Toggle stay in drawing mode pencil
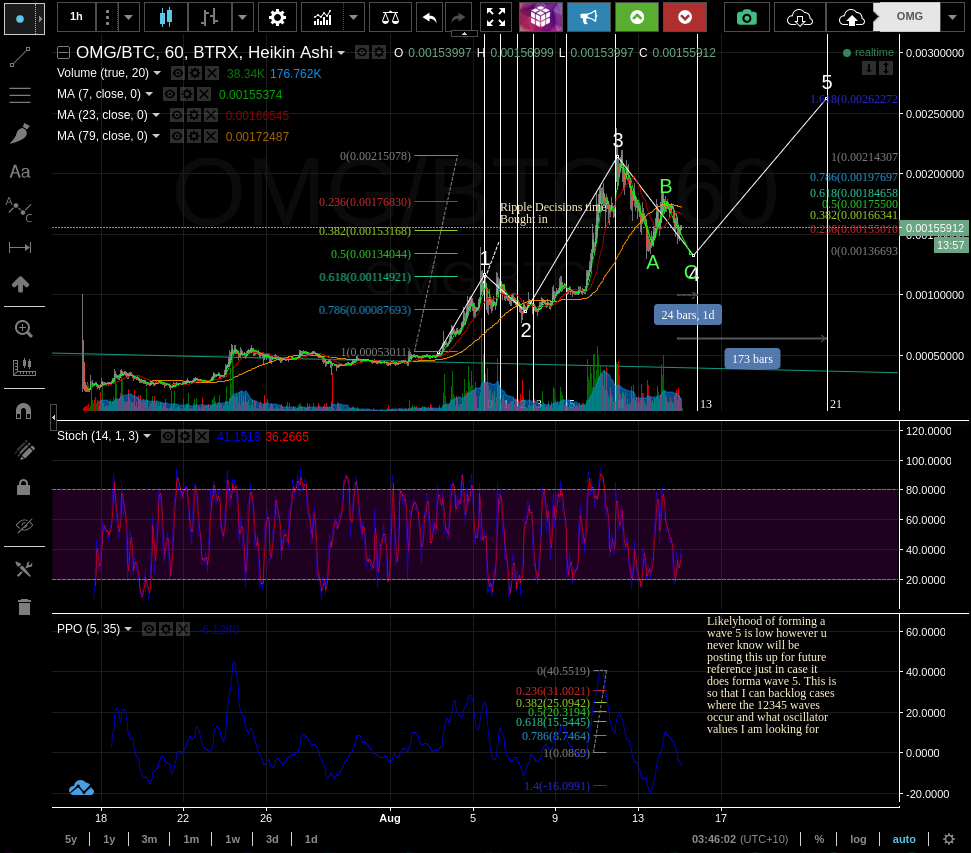Screen dimensions: 971x853 [x=24, y=450]
